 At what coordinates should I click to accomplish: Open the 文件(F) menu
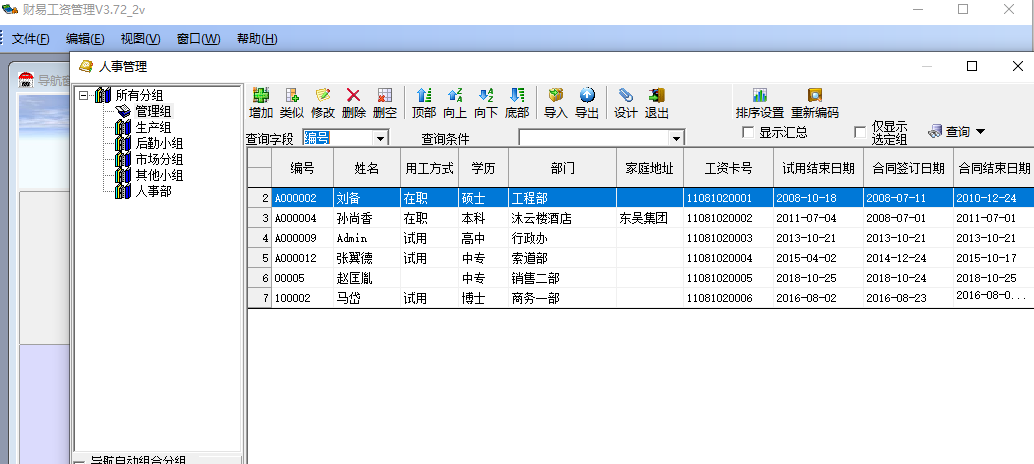click(x=31, y=39)
